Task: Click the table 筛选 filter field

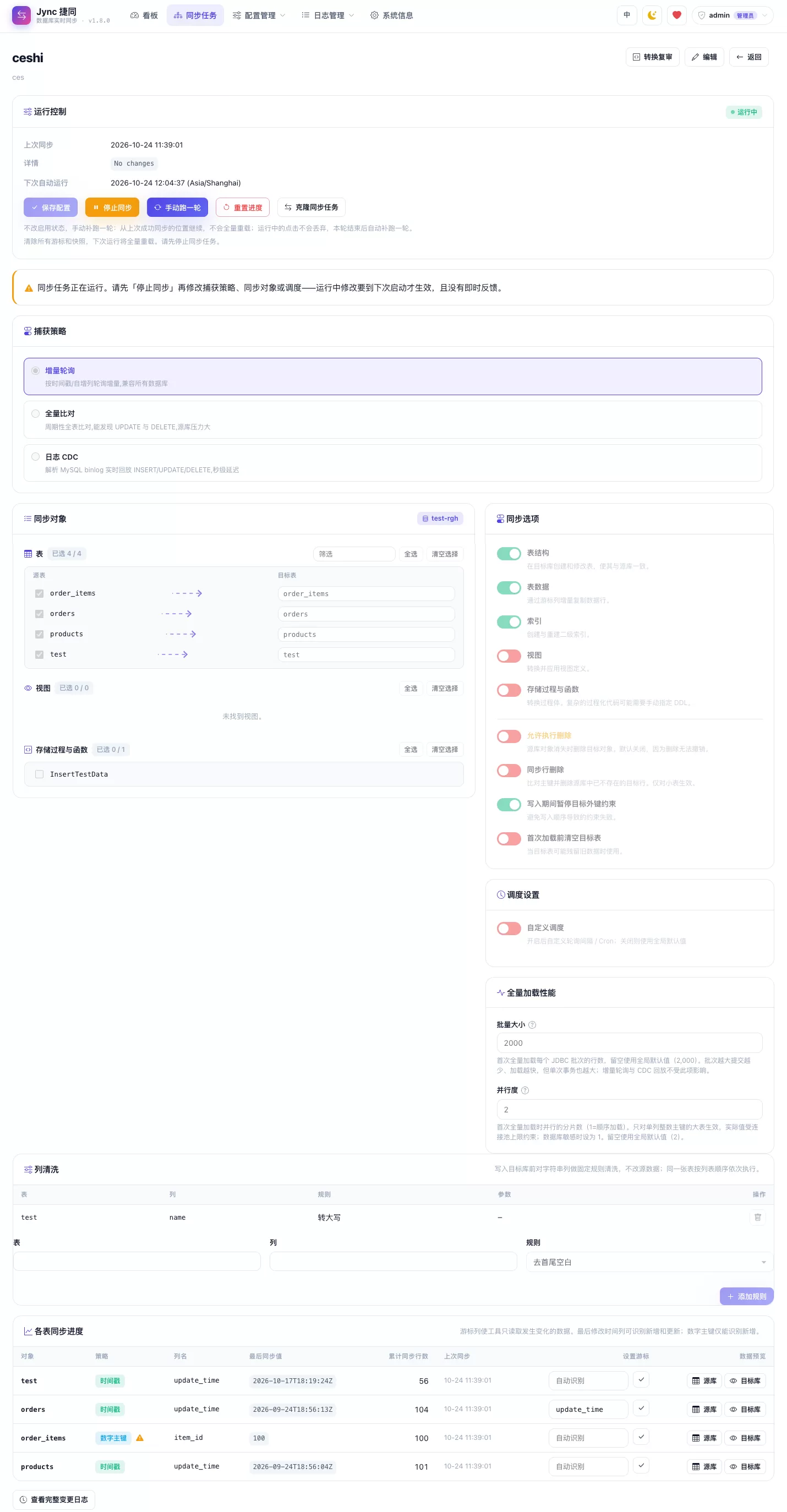Action: click(x=354, y=554)
